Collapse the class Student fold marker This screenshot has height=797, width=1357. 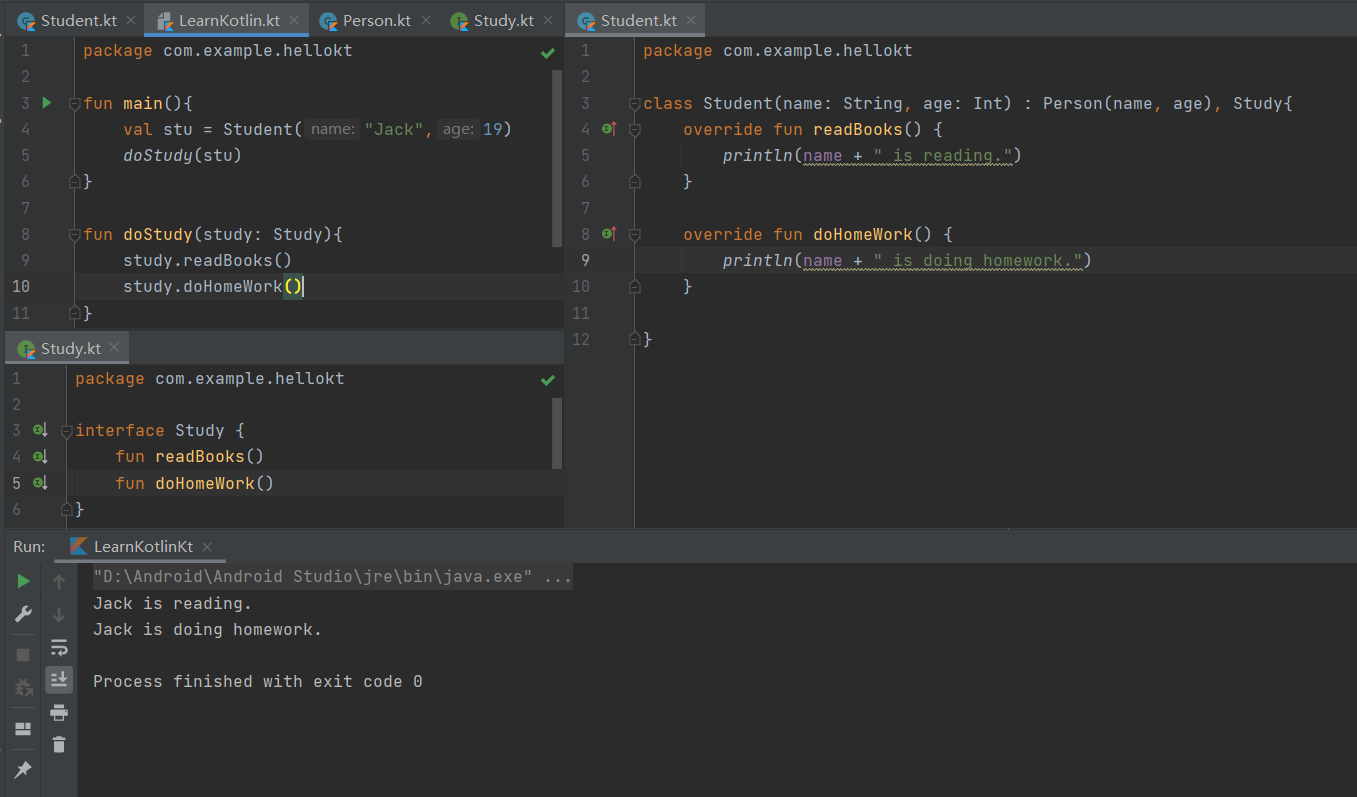tap(634, 104)
